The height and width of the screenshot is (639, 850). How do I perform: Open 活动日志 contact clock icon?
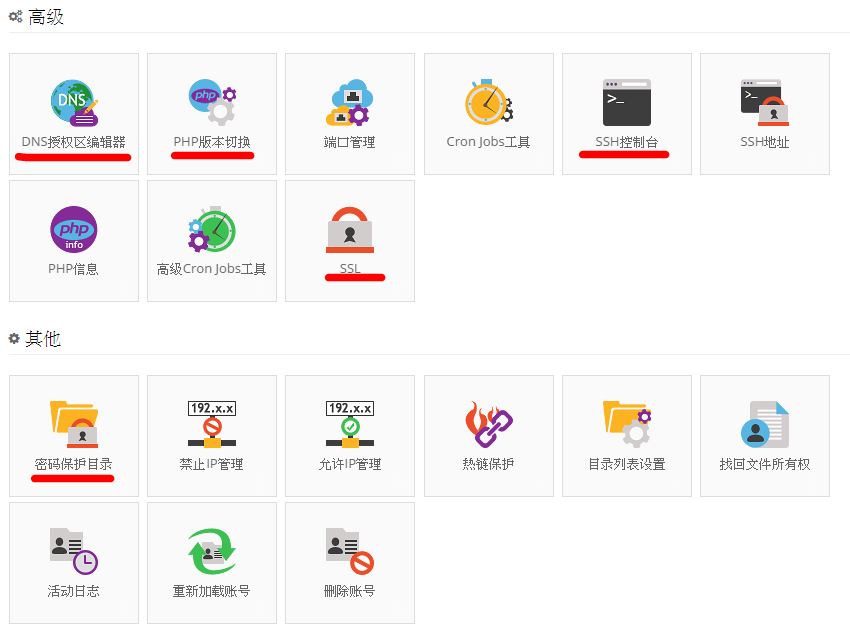click(x=74, y=551)
